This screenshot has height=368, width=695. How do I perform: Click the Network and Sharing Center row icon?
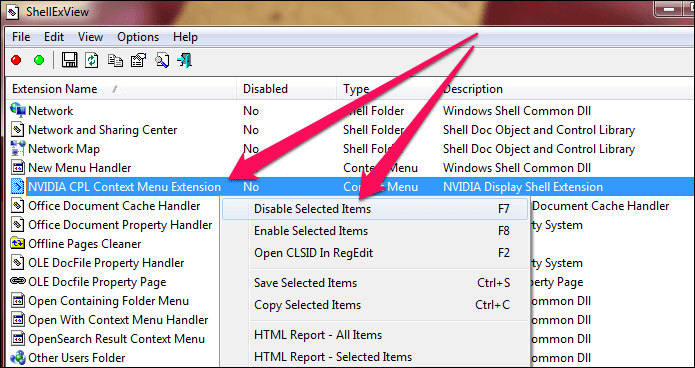point(18,129)
